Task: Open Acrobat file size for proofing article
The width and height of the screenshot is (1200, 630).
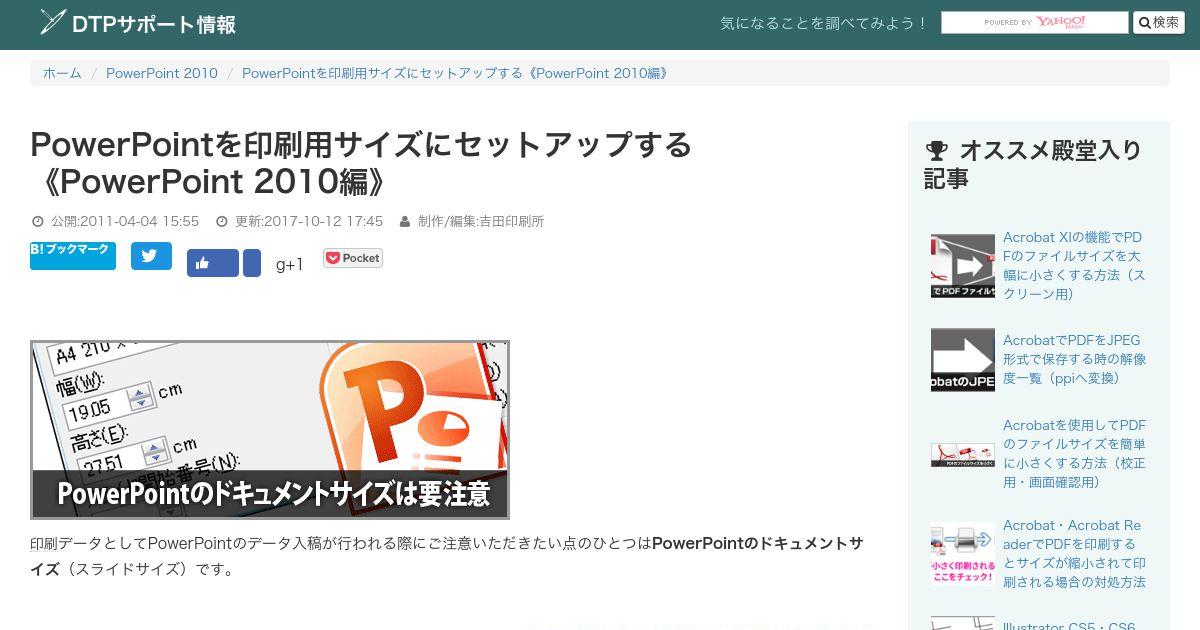Action: tap(1074, 453)
